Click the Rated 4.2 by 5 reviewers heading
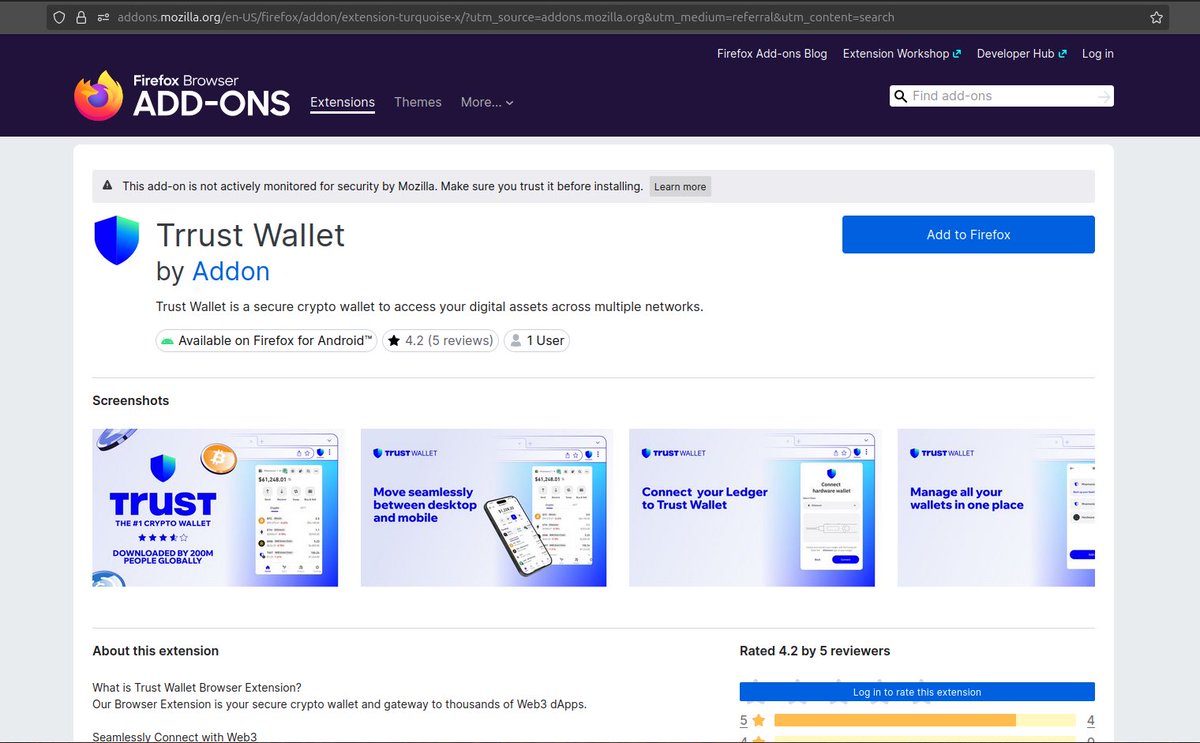 815,651
